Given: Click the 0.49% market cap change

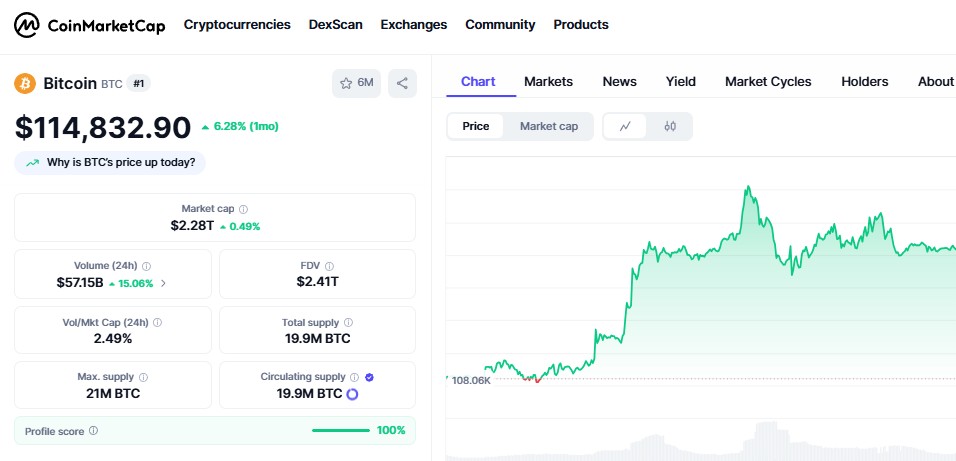Looking at the screenshot, I should point(240,227).
